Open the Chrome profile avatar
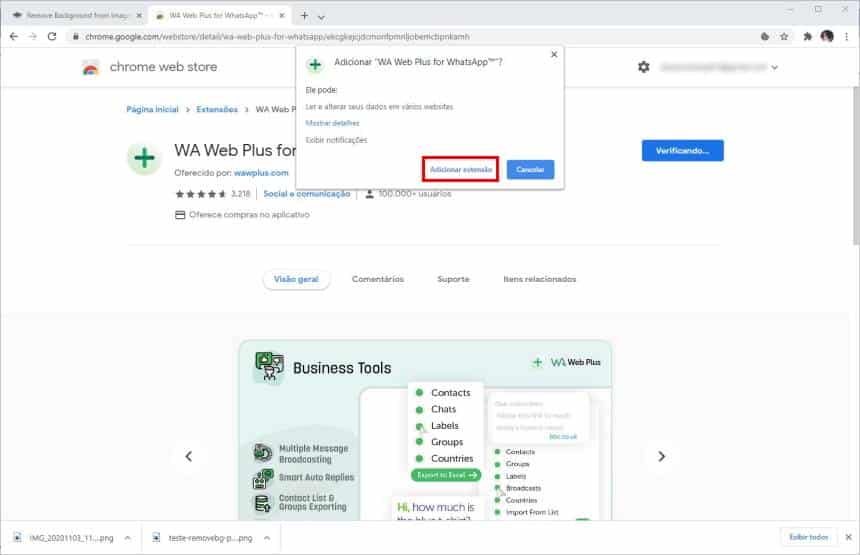 click(x=827, y=36)
